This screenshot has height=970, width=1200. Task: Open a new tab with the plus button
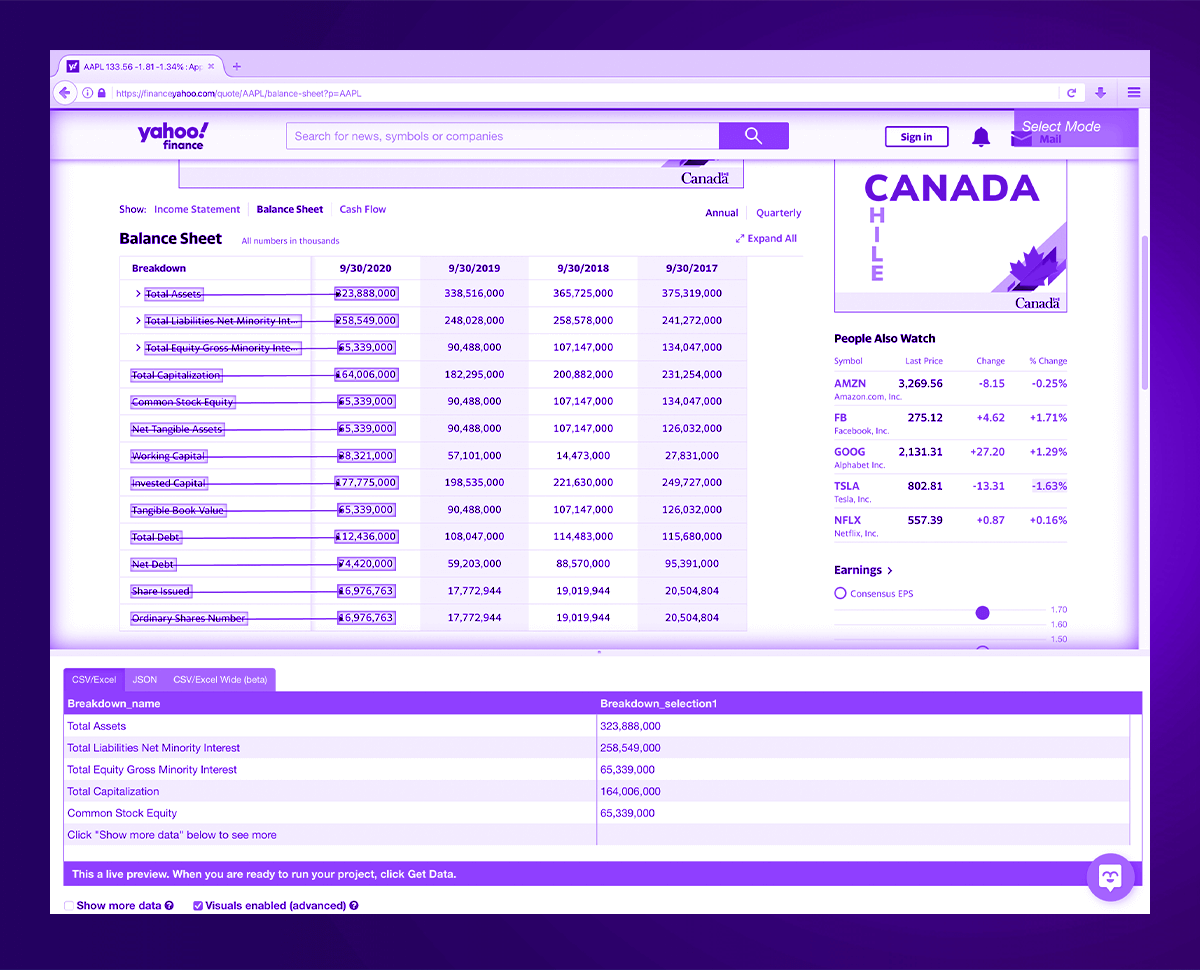point(237,67)
